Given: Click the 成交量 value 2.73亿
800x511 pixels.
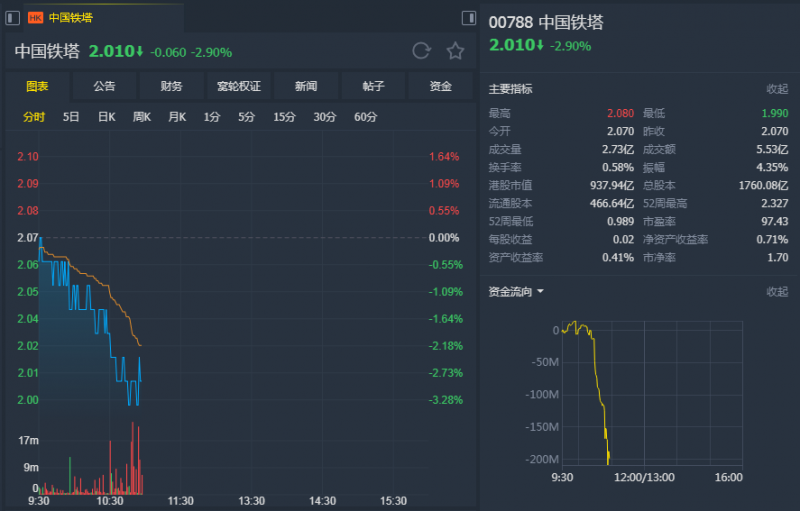Looking at the screenshot, I should click(618, 149).
